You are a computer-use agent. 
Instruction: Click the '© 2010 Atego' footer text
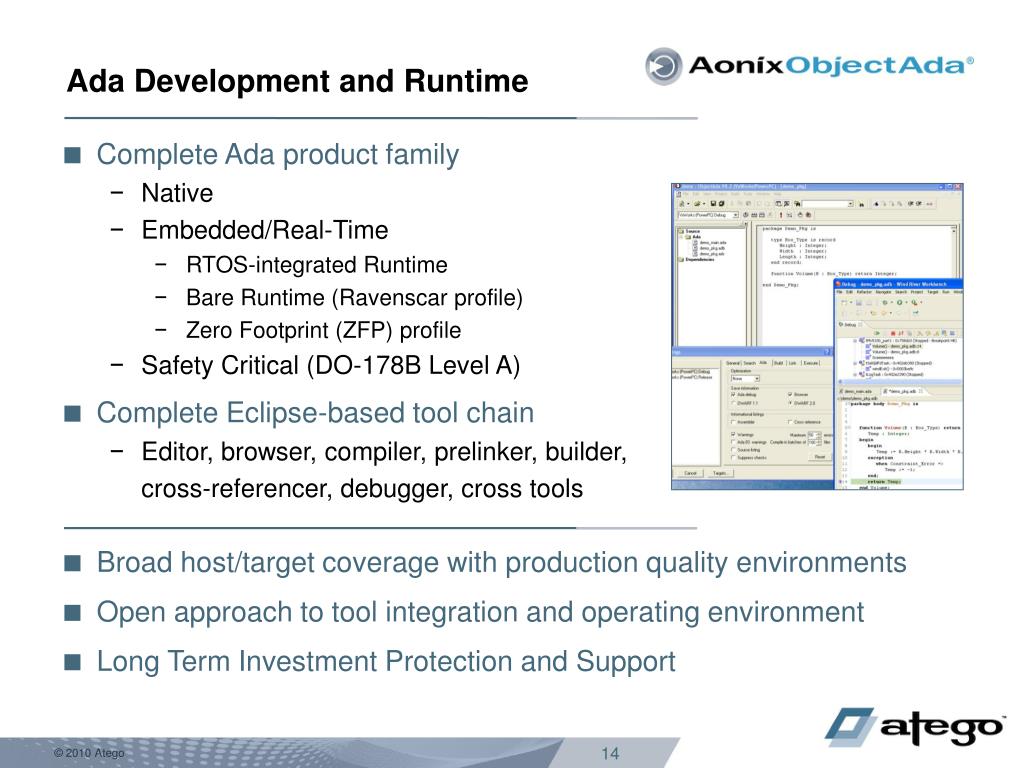click(89, 753)
